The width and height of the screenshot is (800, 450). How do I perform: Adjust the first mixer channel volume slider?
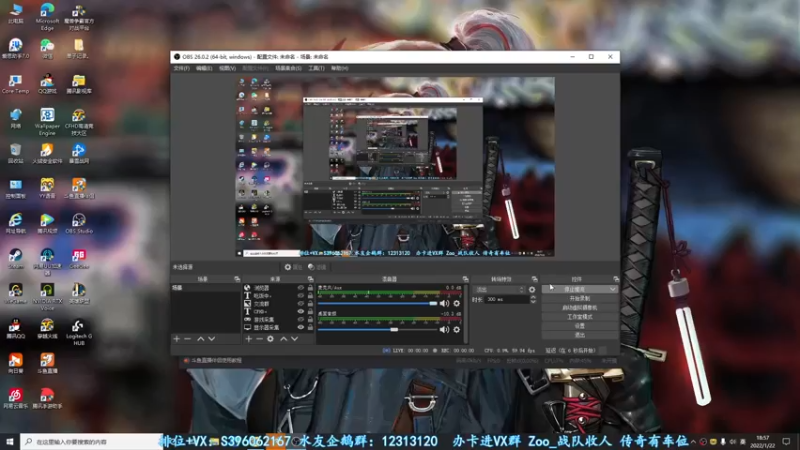coord(378,304)
